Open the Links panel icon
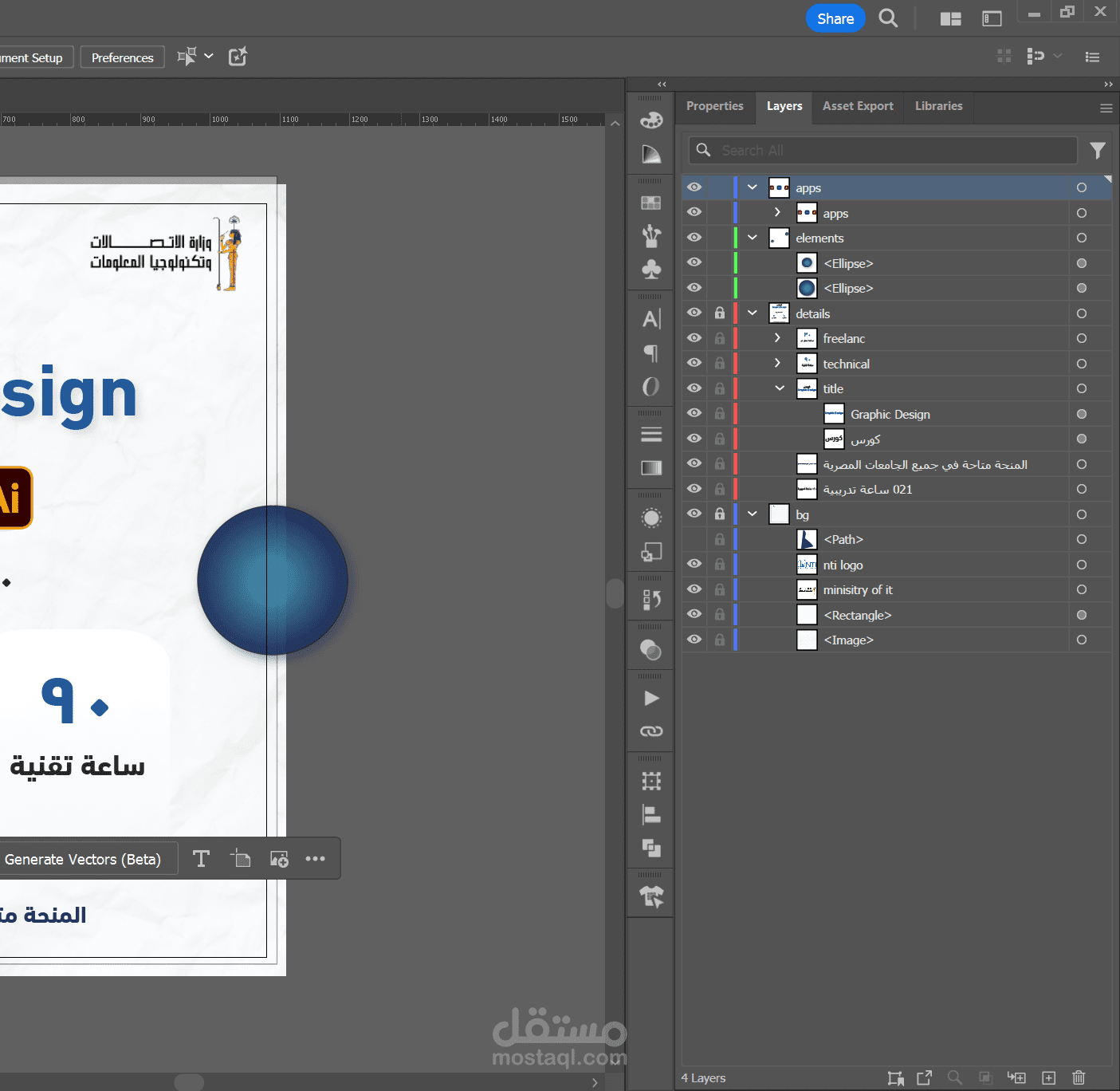Viewport: 1120px width, 1091px height. coord(651,731)
